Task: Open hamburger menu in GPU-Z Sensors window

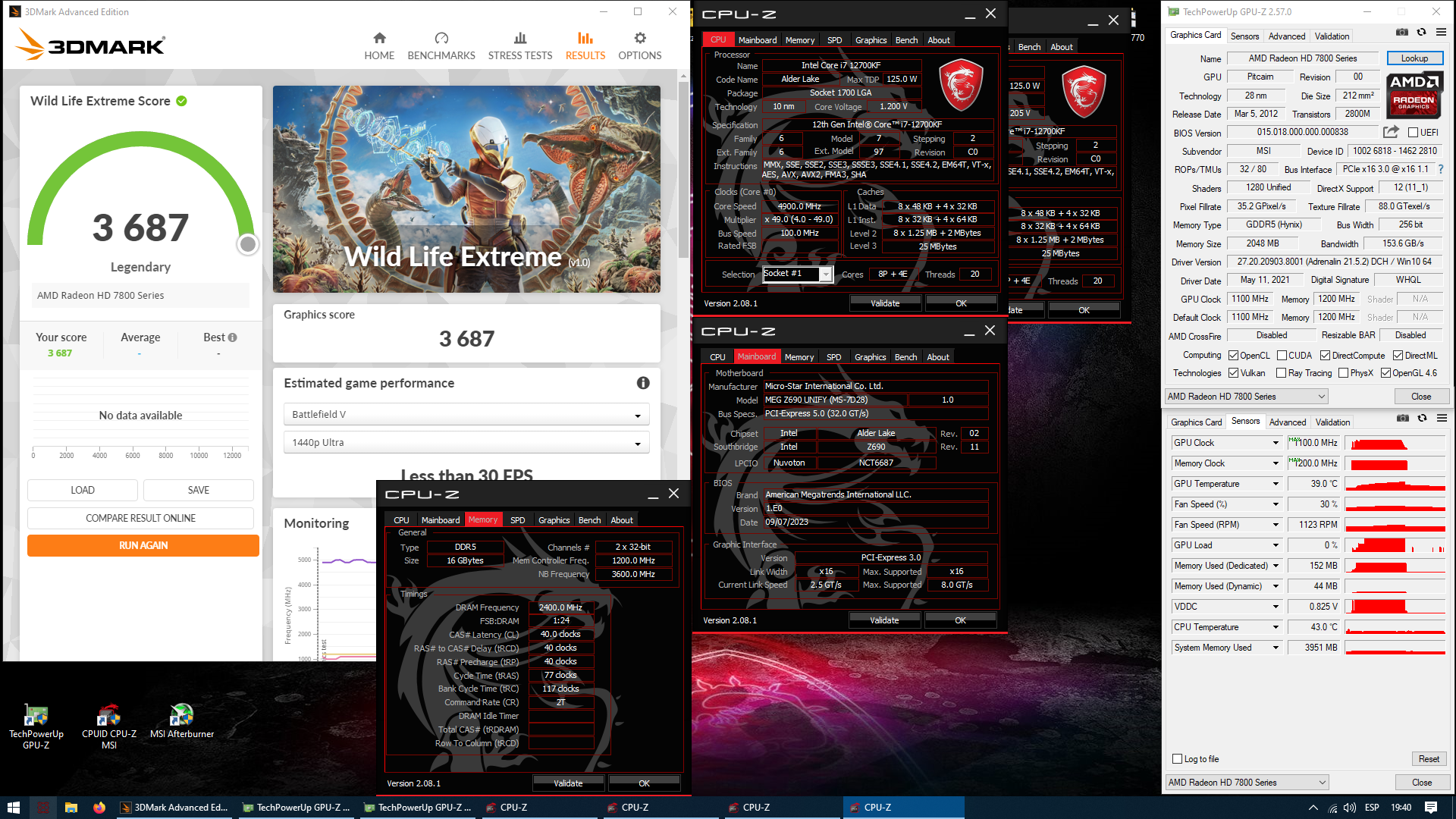Action: (x=1442, y=419)
